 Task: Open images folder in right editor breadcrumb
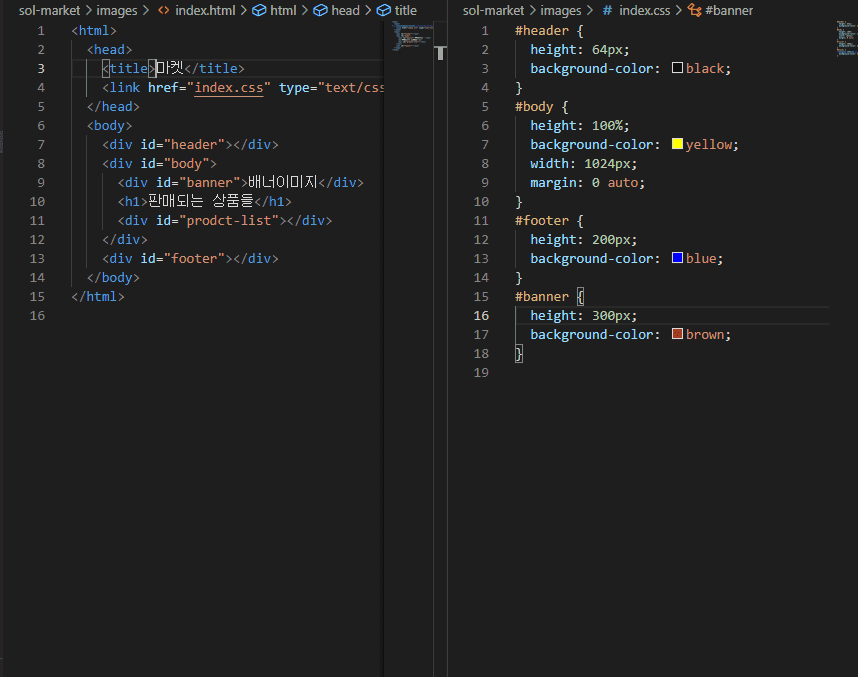pos(560,10)
